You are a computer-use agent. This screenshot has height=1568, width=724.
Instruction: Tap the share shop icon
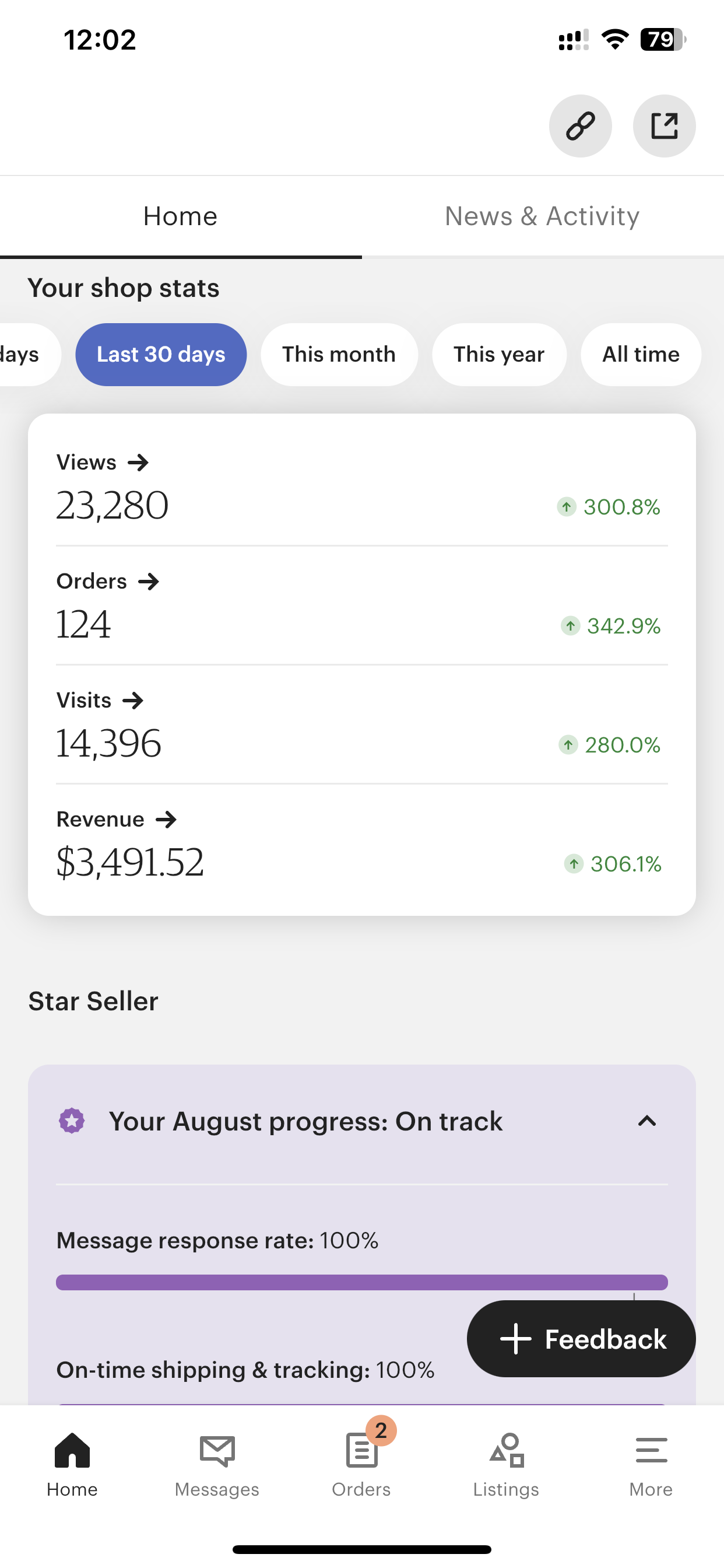coord(664,126)
